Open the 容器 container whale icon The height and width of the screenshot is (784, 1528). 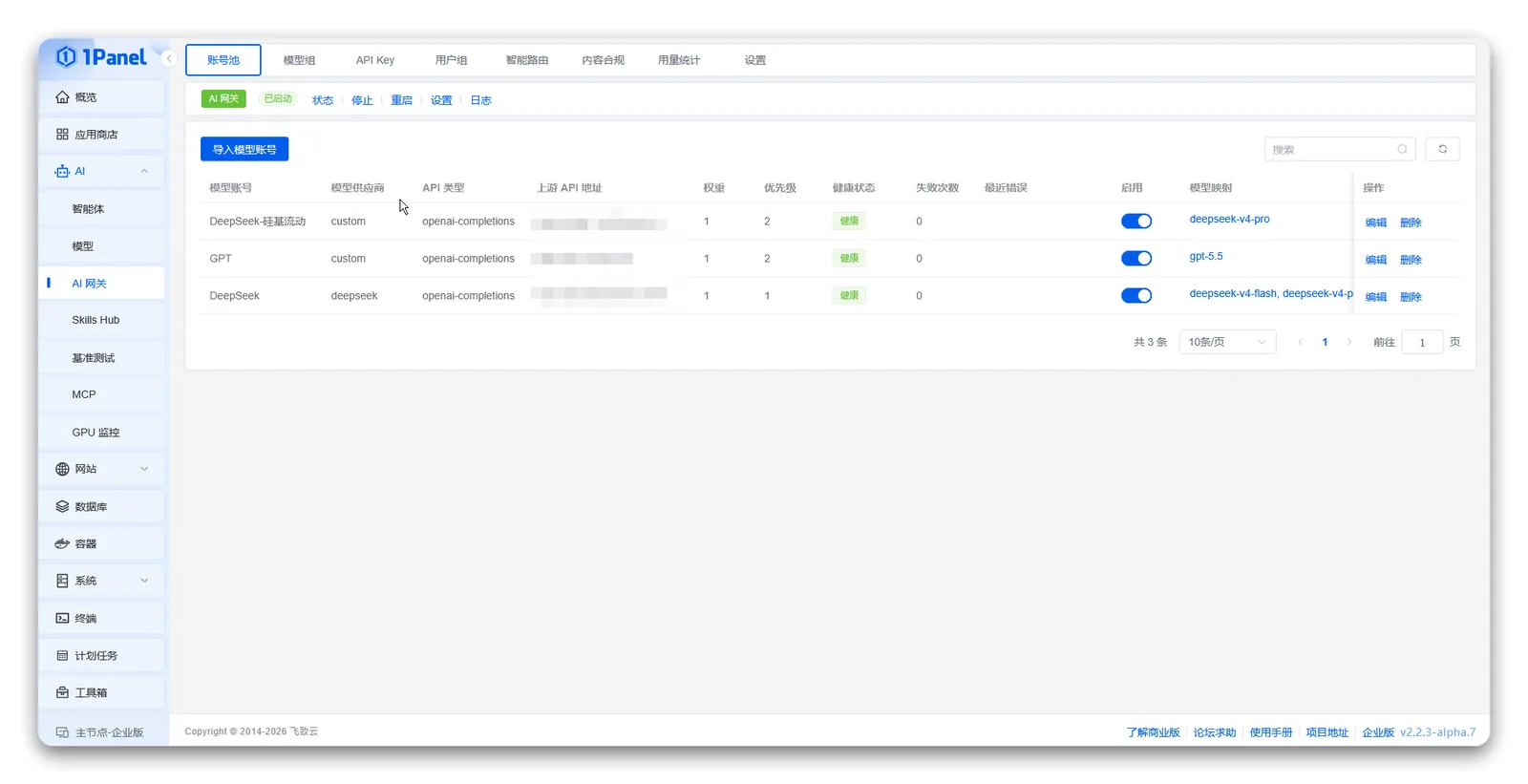coord(62,544)
